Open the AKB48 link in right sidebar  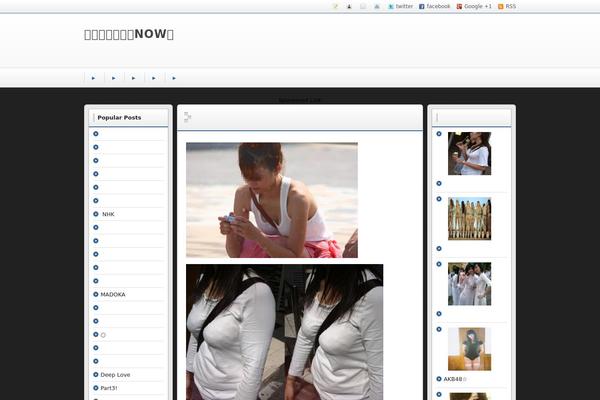click(455, 379)
